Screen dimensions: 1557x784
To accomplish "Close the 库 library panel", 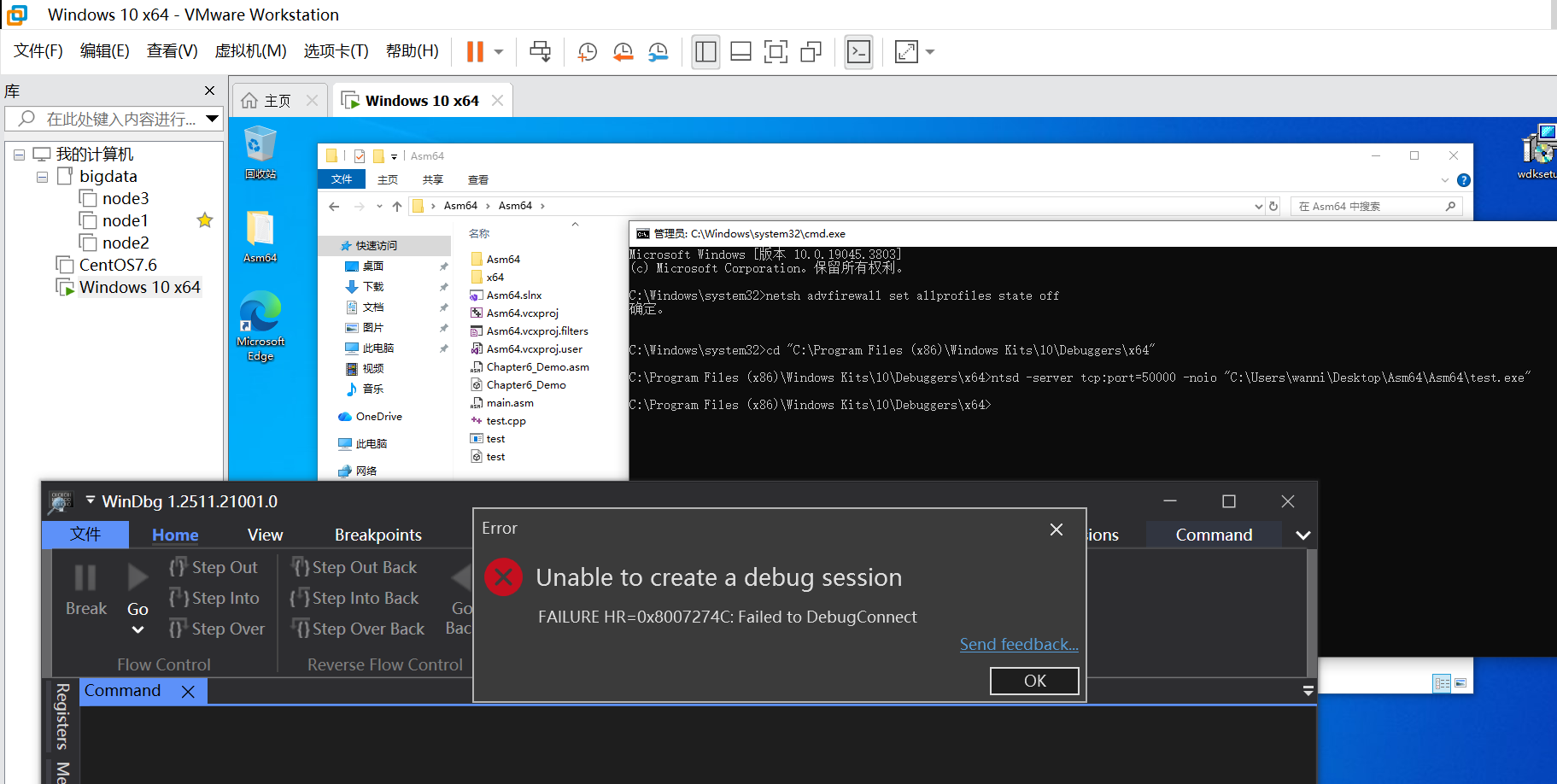I will coord(210,91).
